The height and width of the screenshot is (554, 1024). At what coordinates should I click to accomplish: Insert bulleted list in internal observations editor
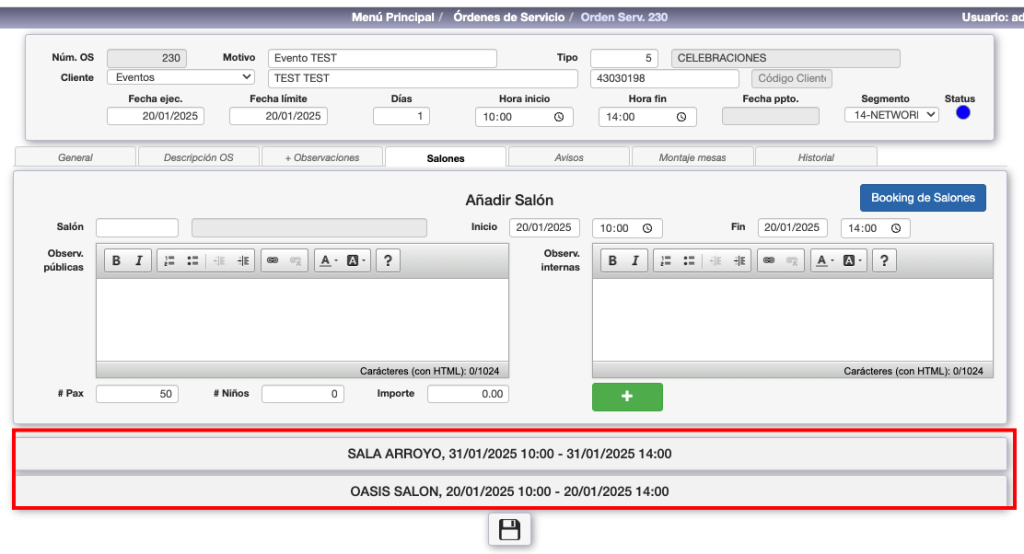[x=688, y=261]
